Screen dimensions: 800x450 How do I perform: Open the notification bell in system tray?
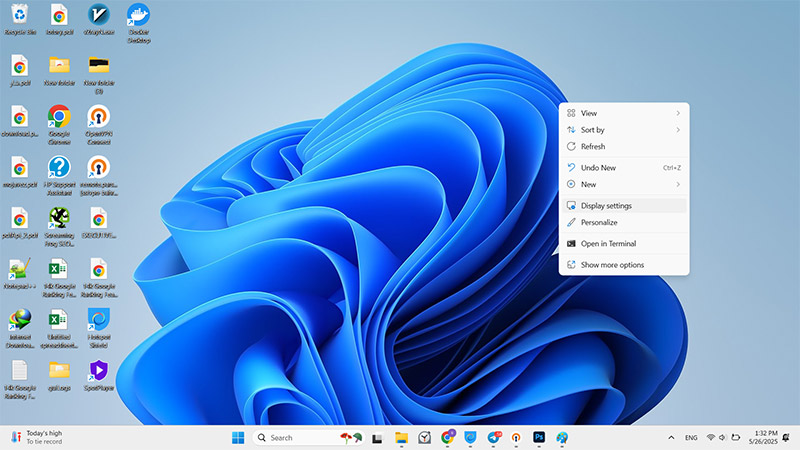tap(786, 437)
